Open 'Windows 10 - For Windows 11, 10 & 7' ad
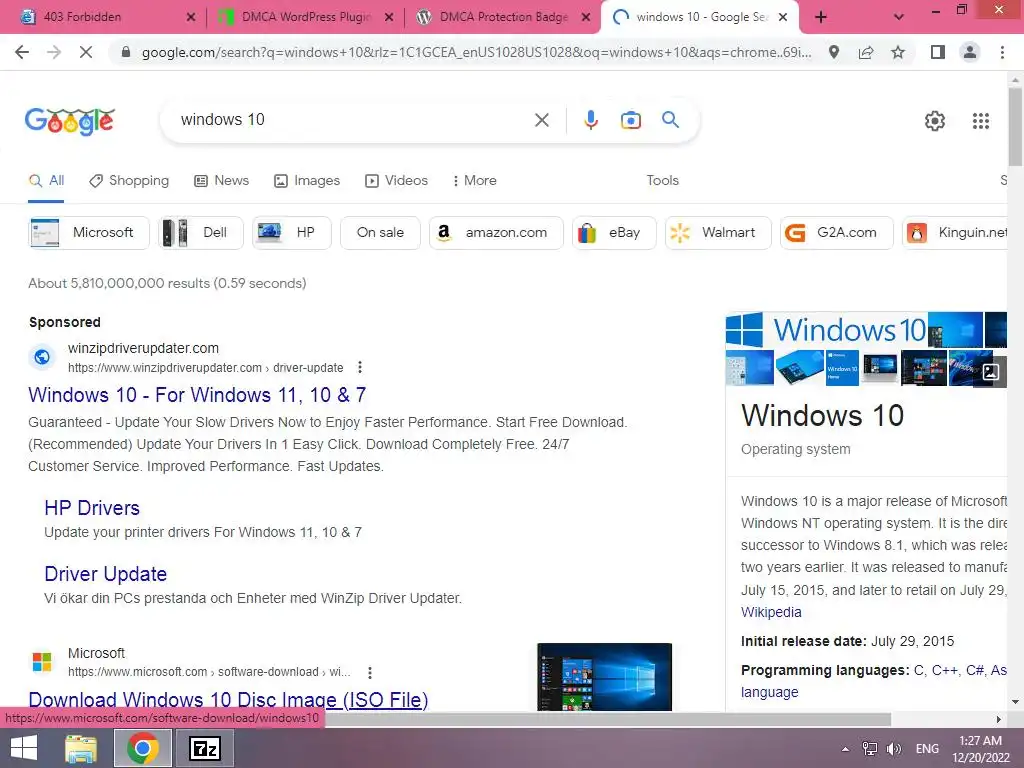This screenshot has width=1024, height=768. pyautogui.click(x=197, y=394)
